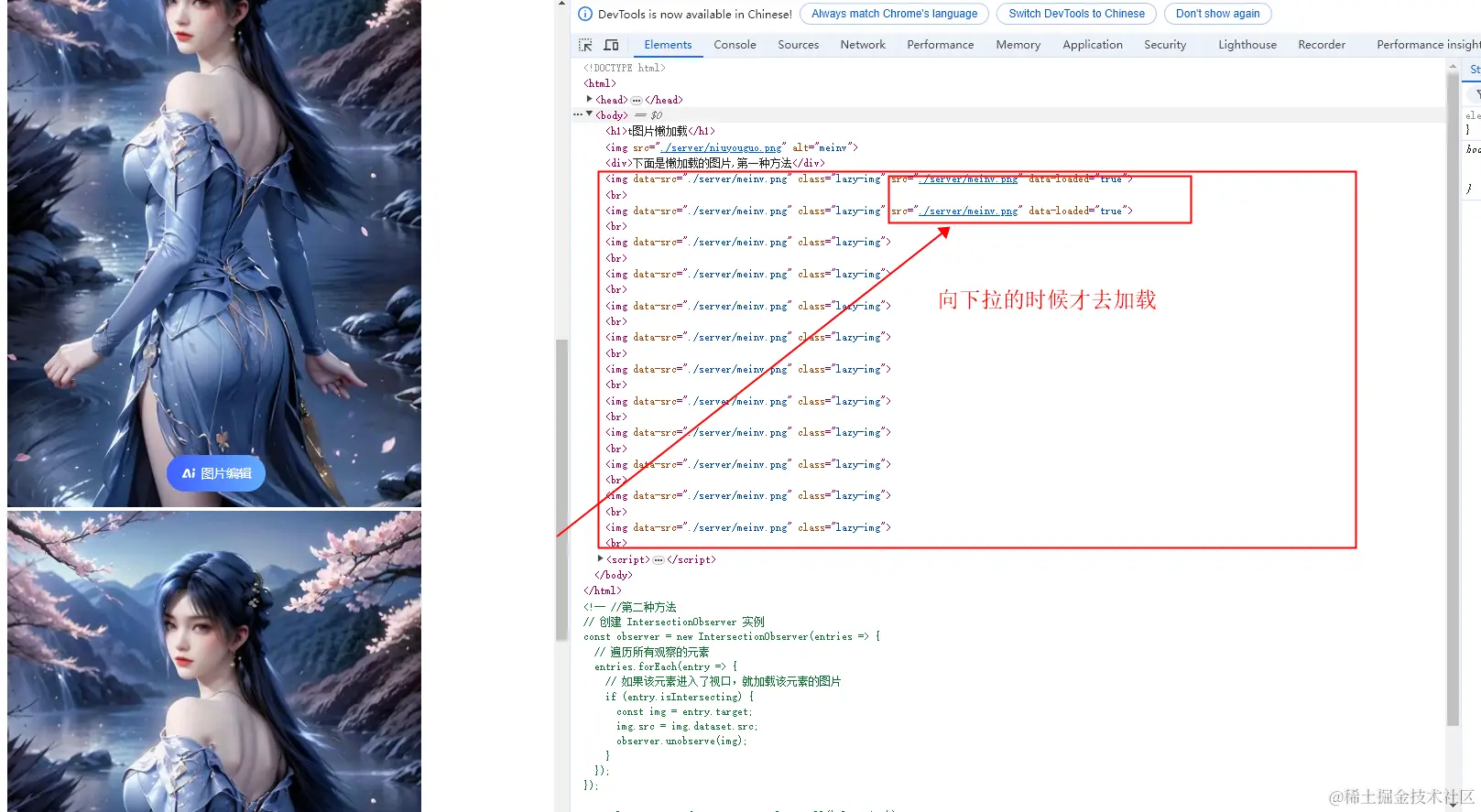Click the web page vertical scrollbar thumb
Screen dimensions: 1481x812
pyautogui.click(x=561, y=490)
